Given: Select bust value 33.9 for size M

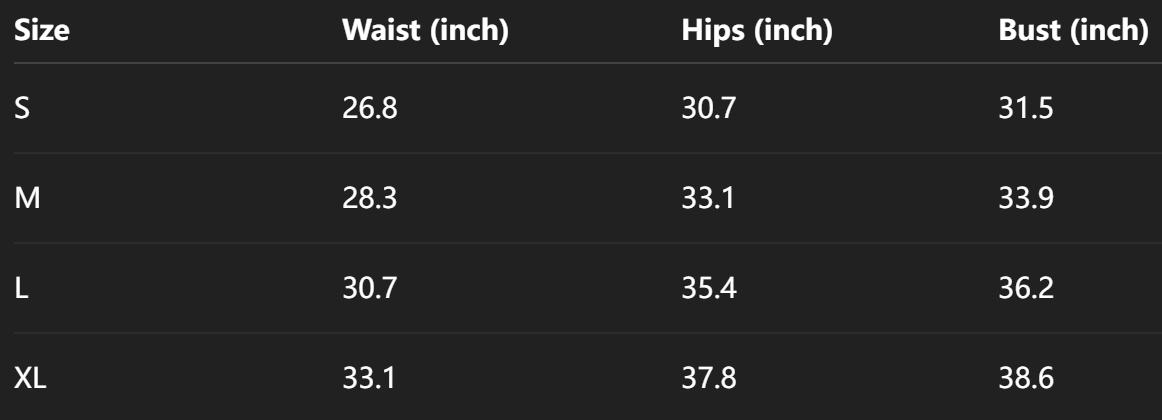Looking at the screenshot, I should 1026,197.
